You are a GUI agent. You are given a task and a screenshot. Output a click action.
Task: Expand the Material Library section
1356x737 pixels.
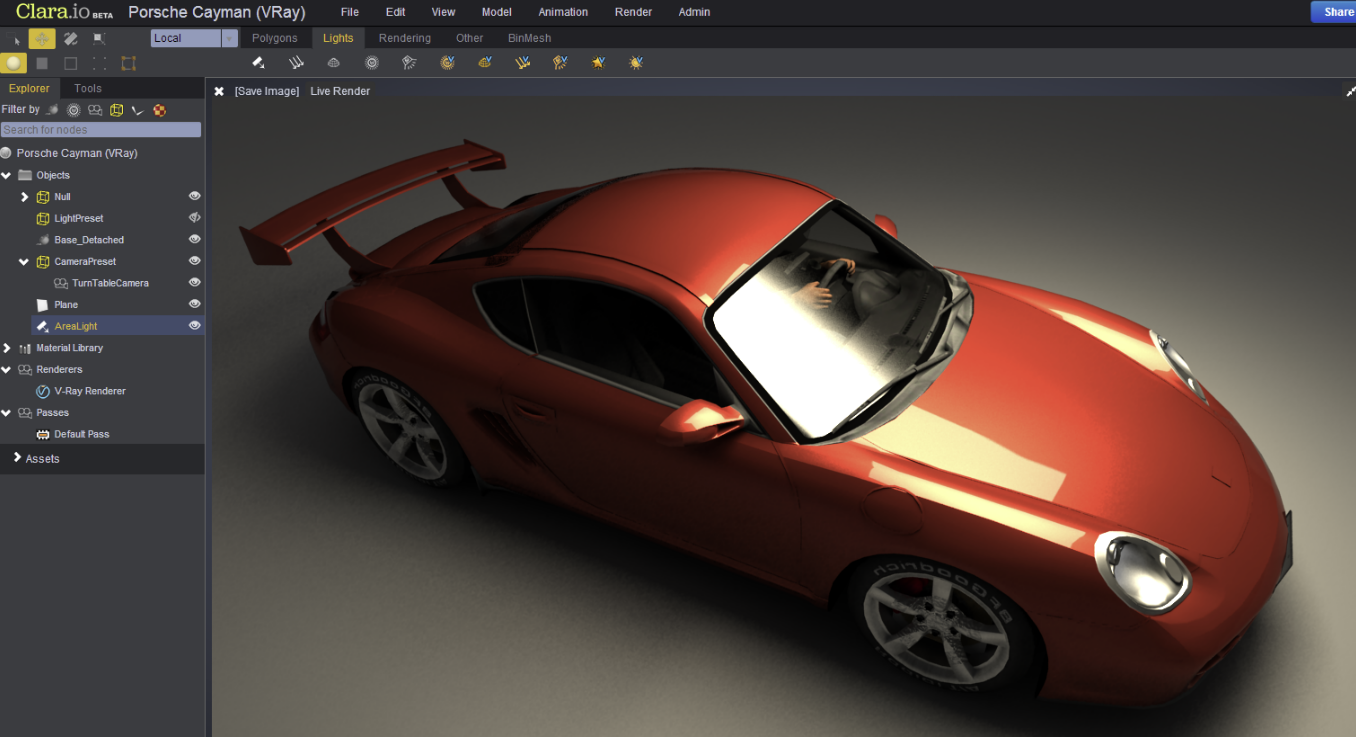pyautogui.click(x=7, y=348)
